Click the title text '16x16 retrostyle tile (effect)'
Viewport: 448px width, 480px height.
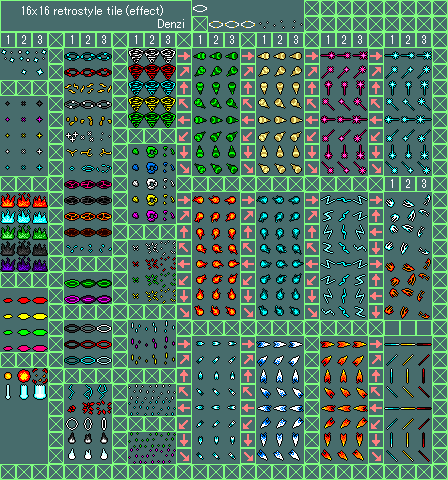coord(92,11)
